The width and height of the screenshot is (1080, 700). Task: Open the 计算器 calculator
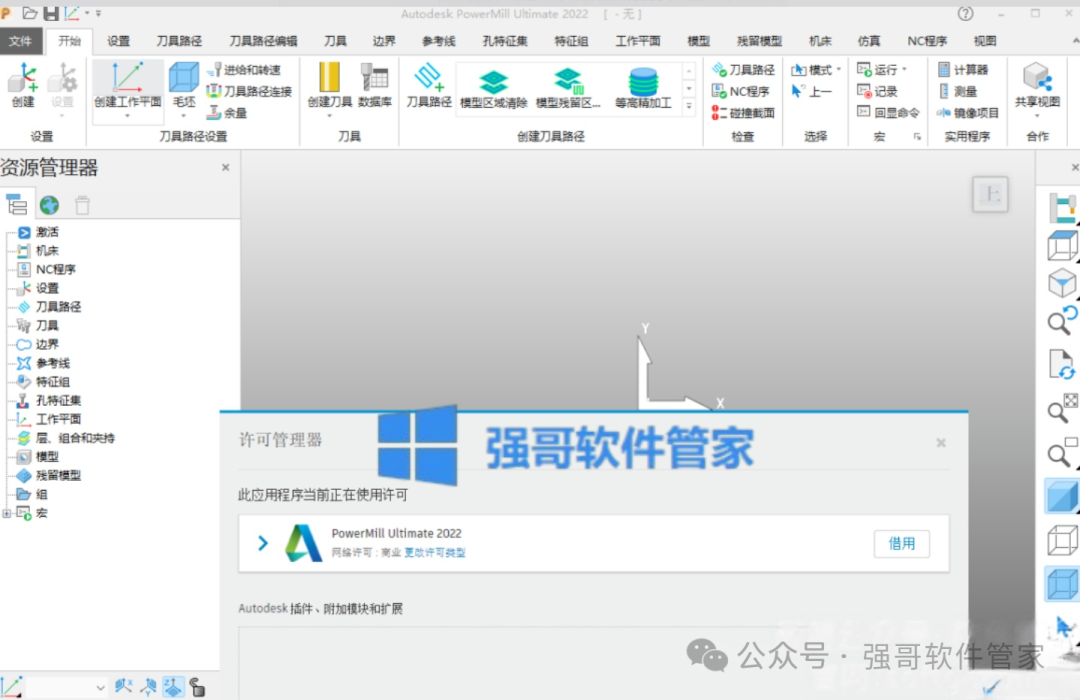point(963,70)
